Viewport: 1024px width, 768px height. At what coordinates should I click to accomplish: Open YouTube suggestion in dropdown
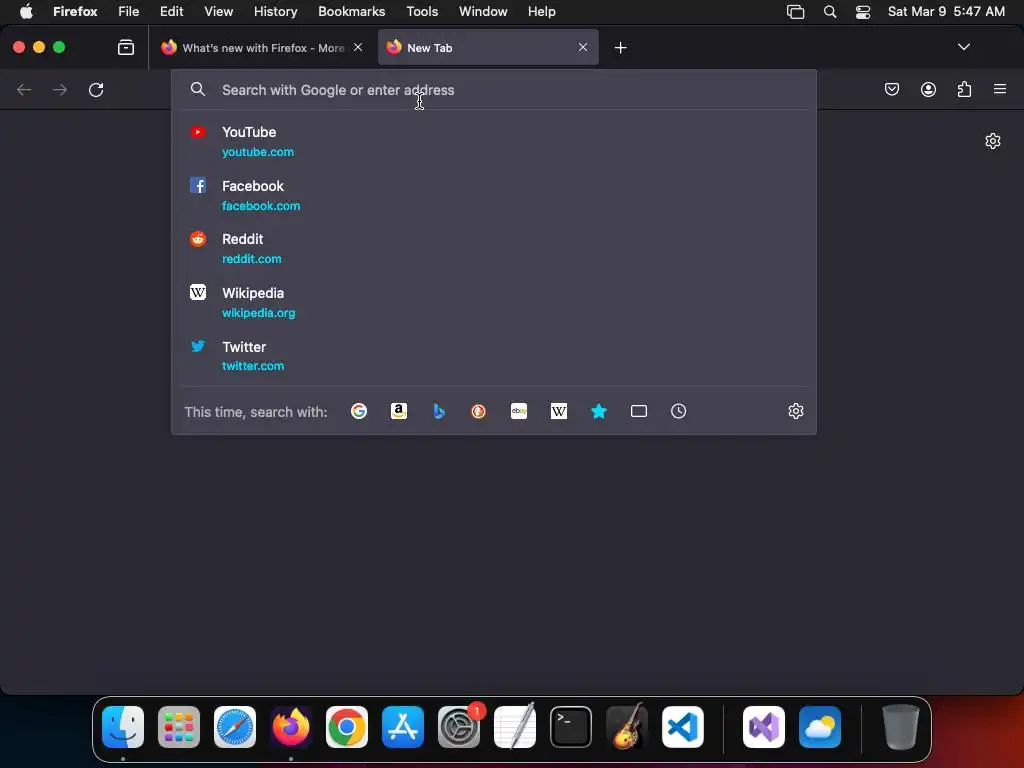point(494,142)
